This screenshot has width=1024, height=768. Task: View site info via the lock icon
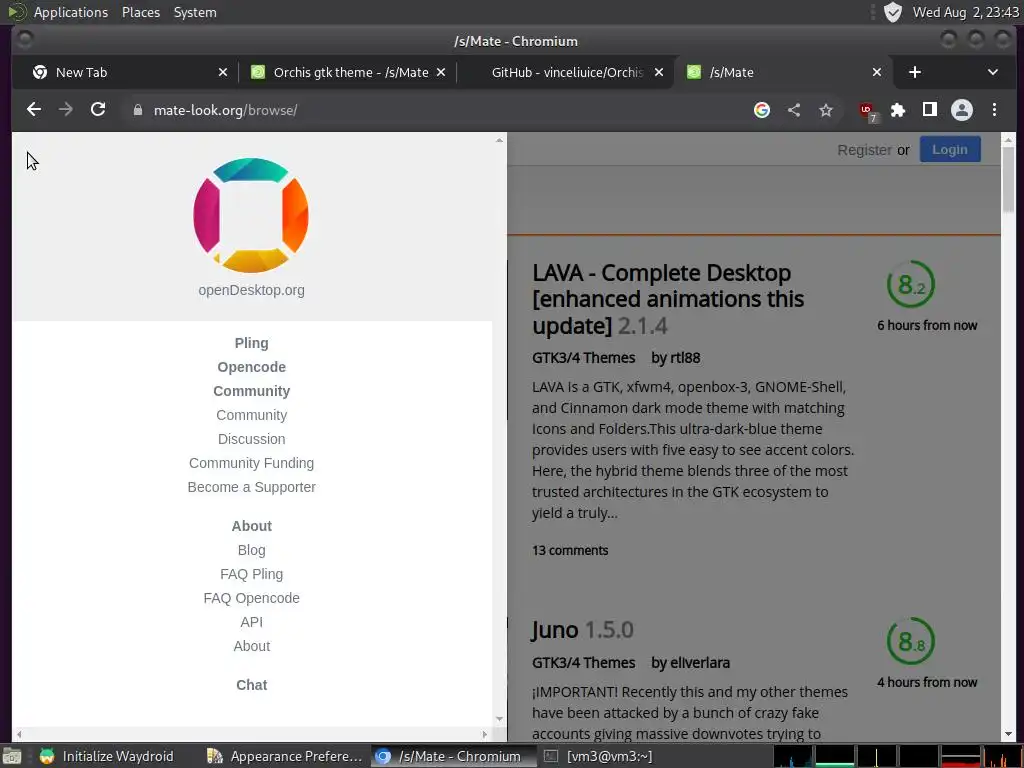138,110
